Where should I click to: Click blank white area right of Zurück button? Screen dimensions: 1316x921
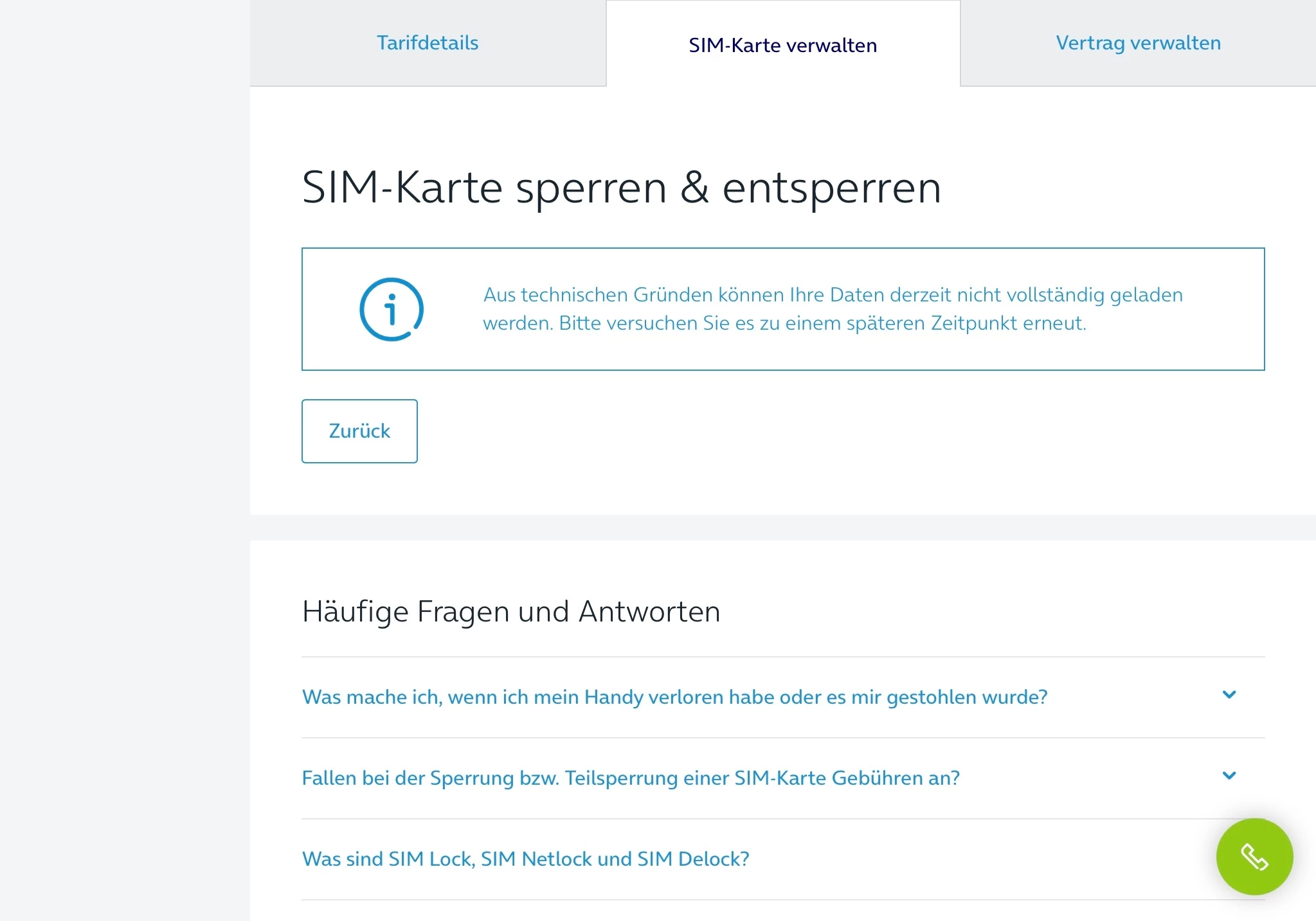(x=771, y=431)
